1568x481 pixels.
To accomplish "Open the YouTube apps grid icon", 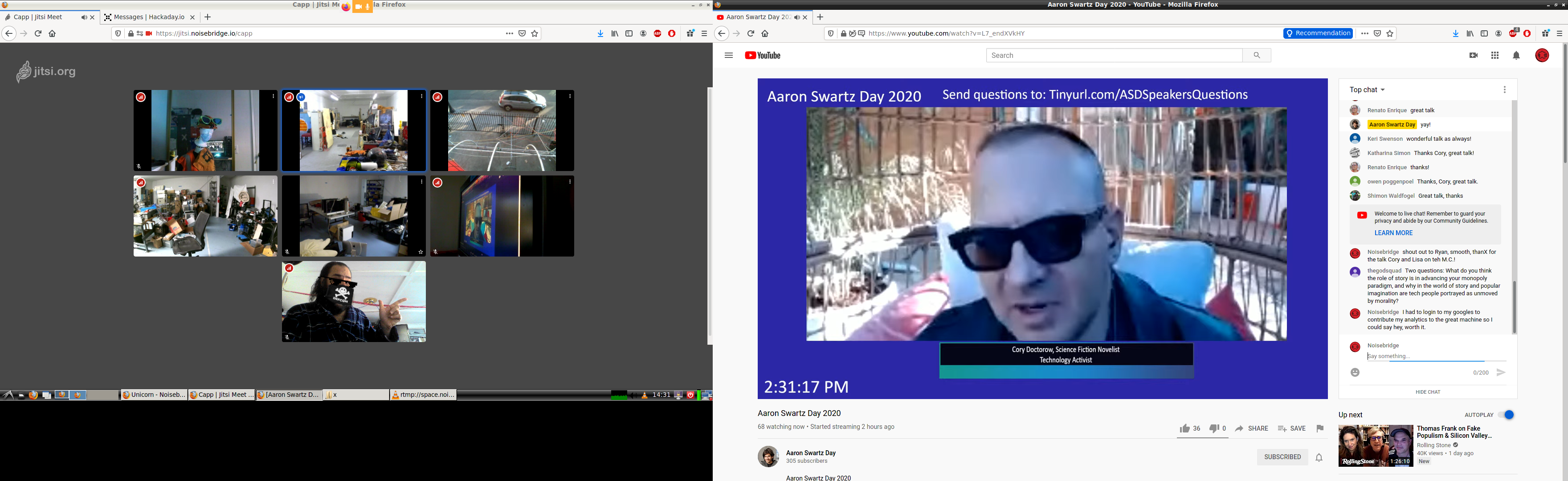I will 1495,55.
